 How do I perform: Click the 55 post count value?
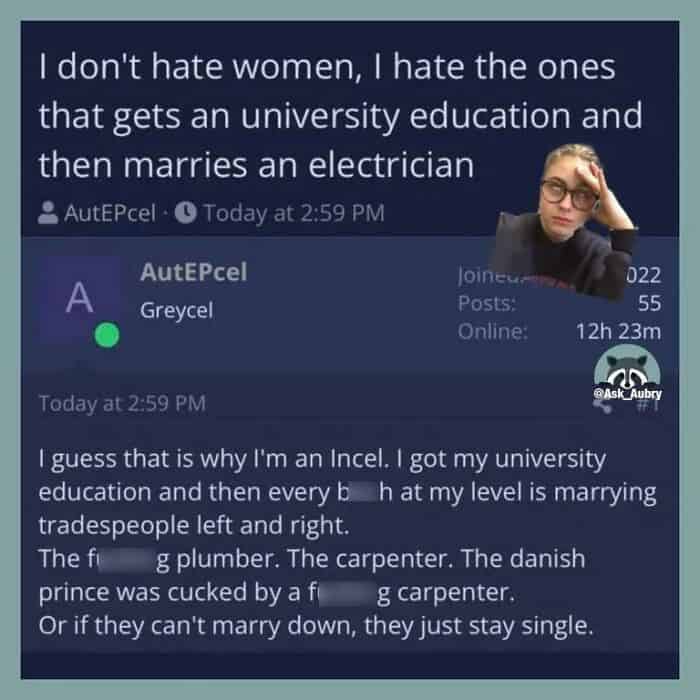coord(649,303)
